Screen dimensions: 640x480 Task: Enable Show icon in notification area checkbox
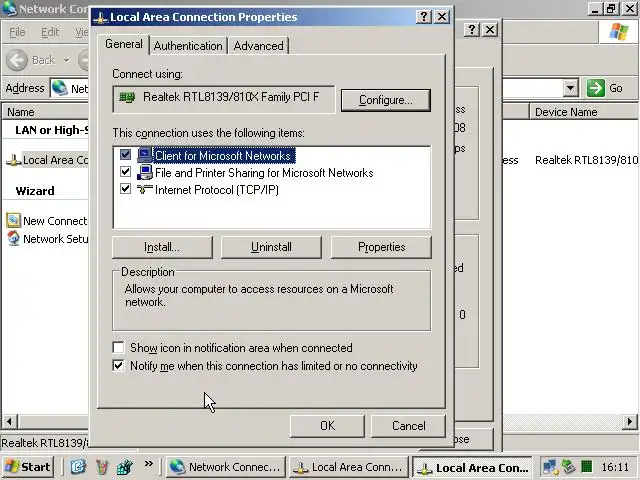click(118, 347)
